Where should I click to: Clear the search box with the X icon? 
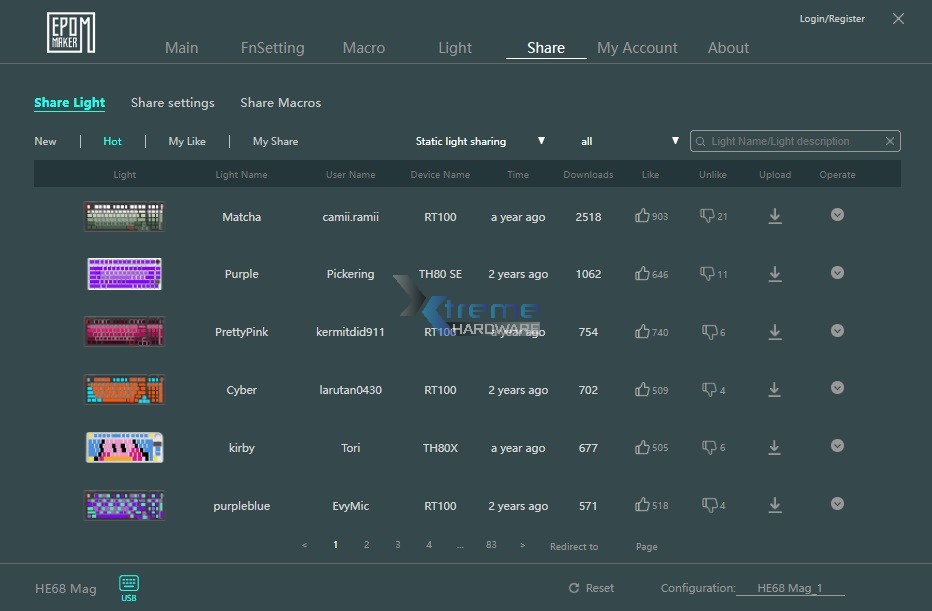889,141
